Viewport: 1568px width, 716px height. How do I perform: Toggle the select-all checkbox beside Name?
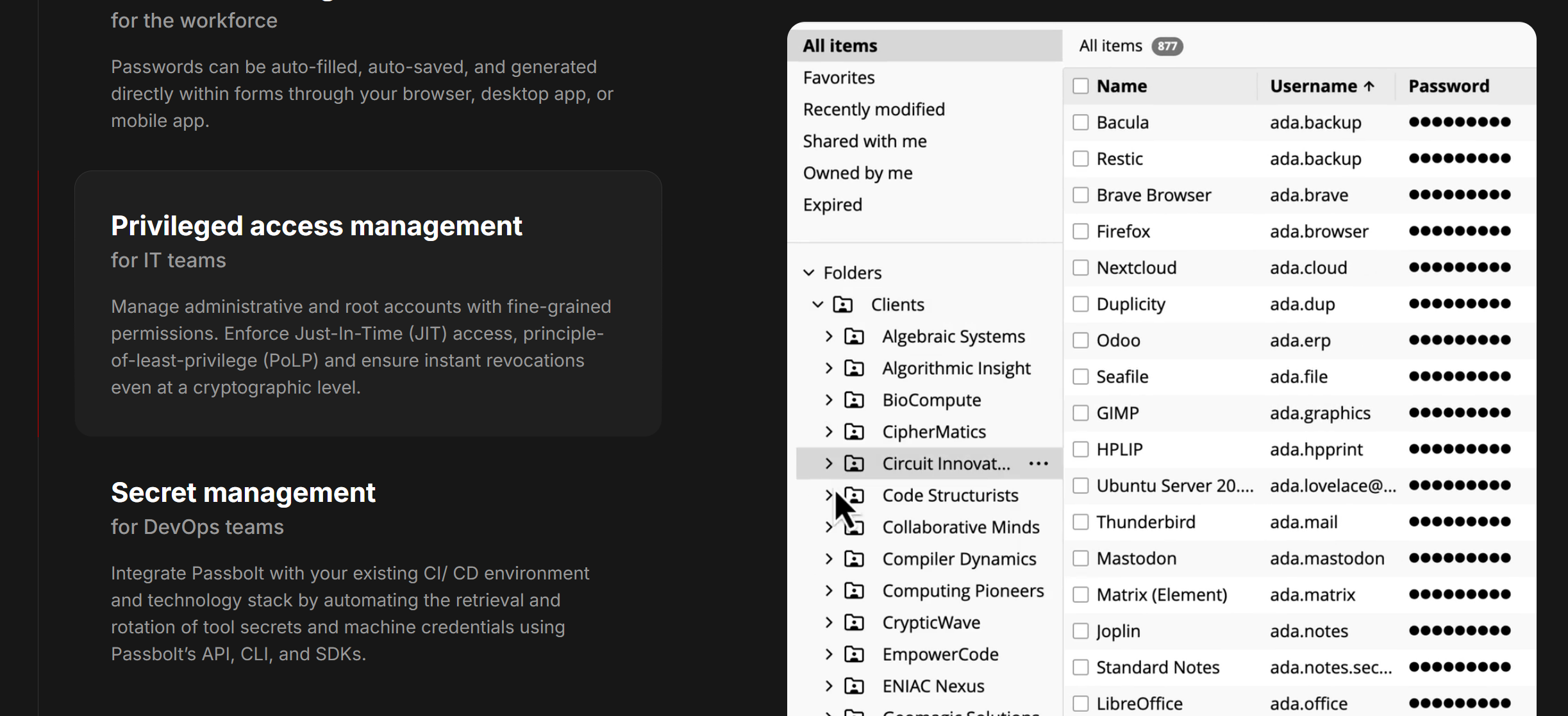(x=1081, y=86)
